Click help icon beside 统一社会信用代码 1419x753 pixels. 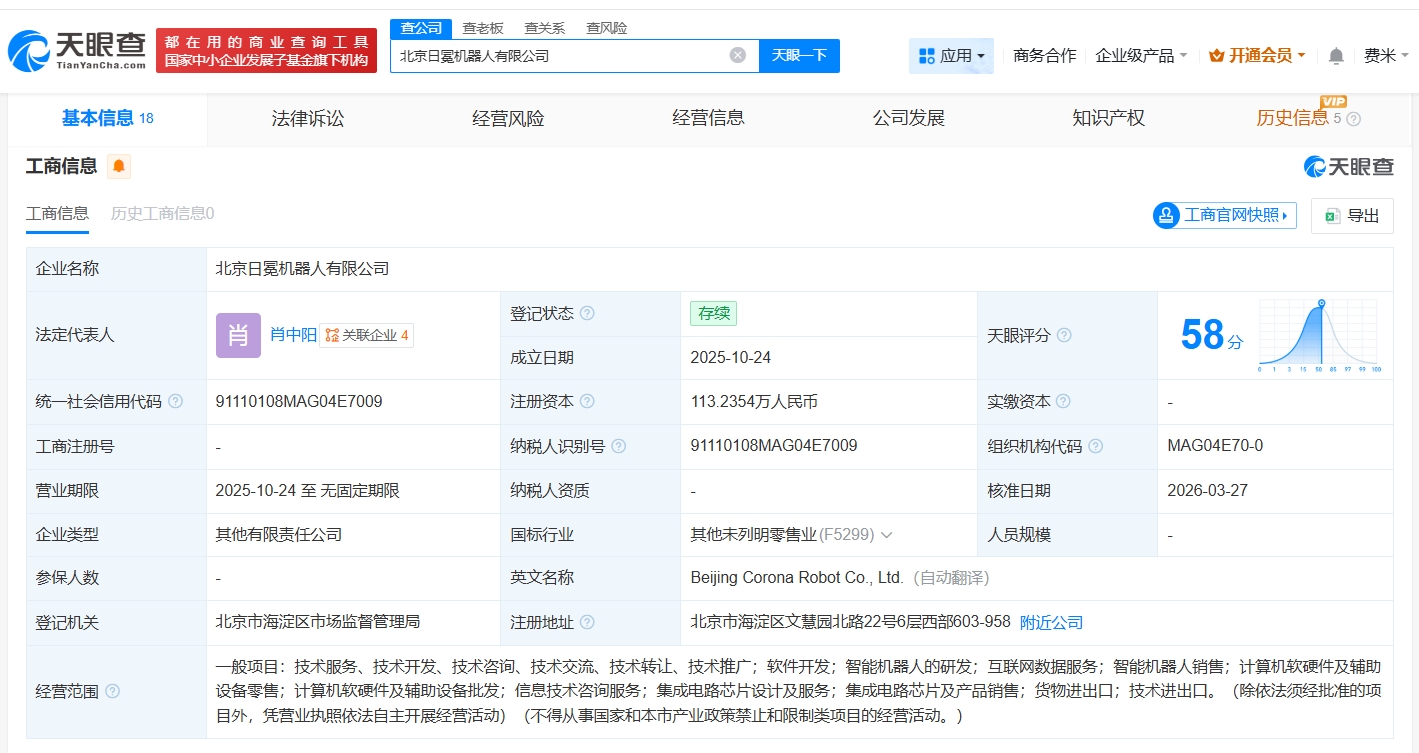point(176,402)
